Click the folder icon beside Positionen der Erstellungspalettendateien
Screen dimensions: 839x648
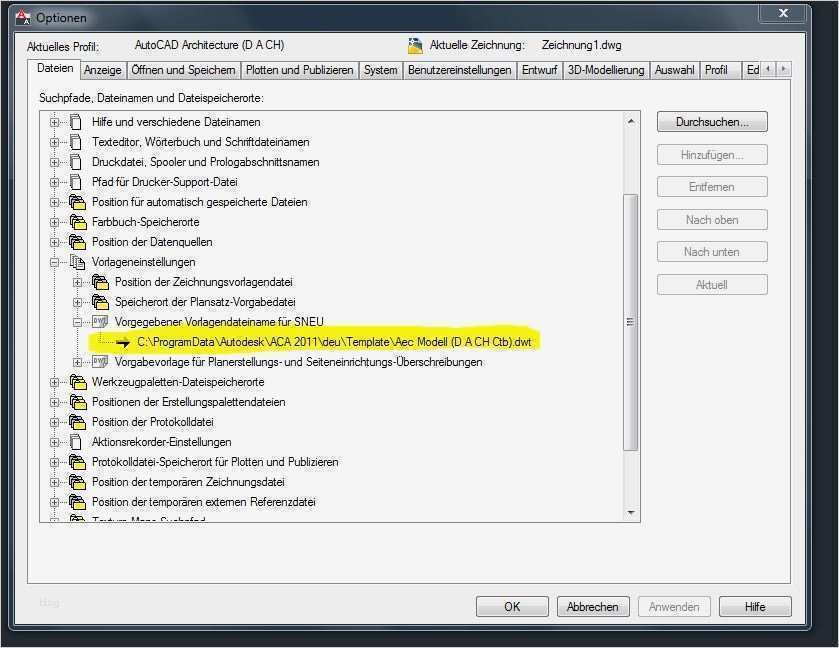point(78,402)
